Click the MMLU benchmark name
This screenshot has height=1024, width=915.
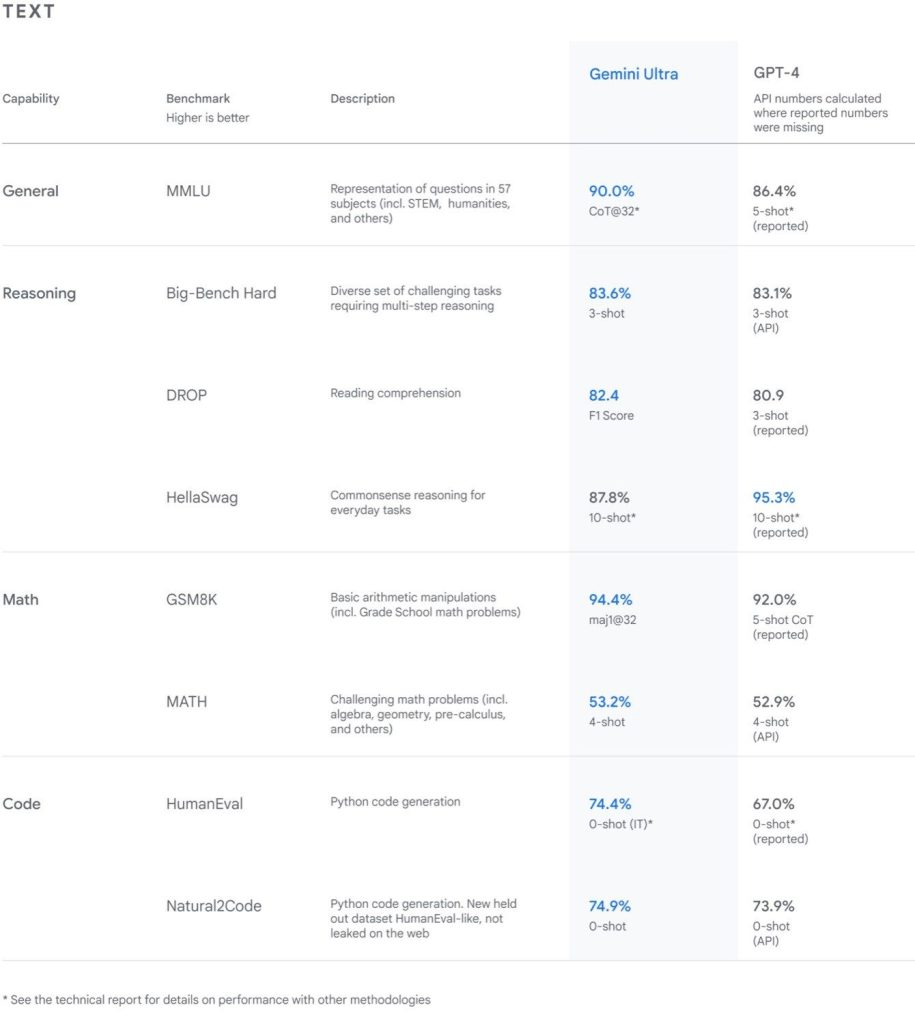187,191
